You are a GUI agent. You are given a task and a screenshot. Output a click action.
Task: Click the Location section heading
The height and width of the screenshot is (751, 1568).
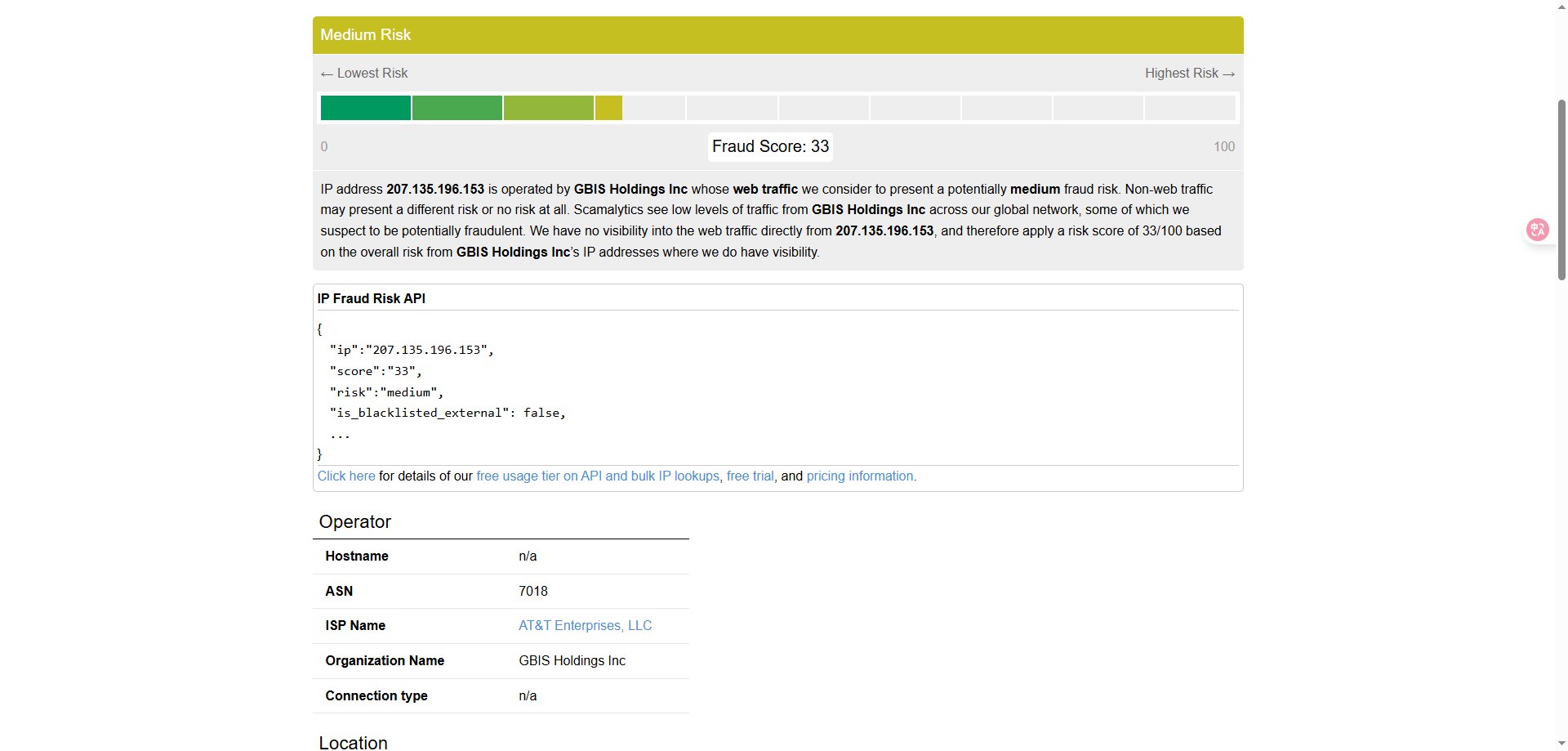354,742
